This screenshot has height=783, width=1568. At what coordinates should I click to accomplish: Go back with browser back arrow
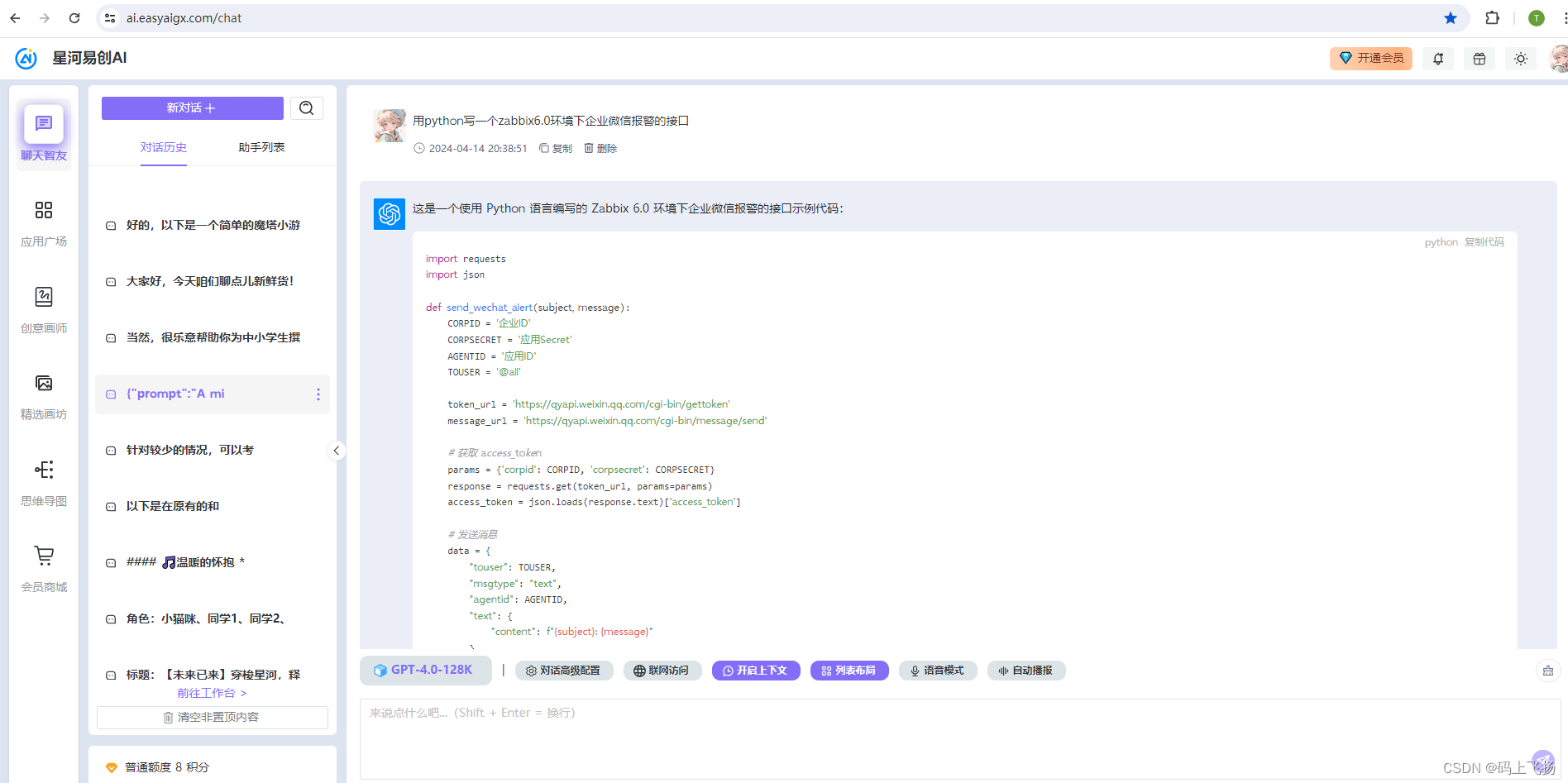(x=15, y=18)
